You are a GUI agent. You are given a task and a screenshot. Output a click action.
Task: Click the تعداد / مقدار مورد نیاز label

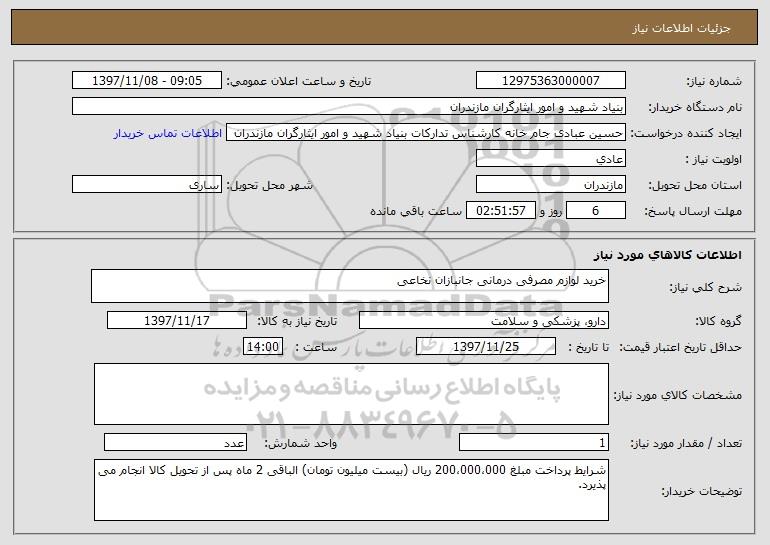coord(686,443)
